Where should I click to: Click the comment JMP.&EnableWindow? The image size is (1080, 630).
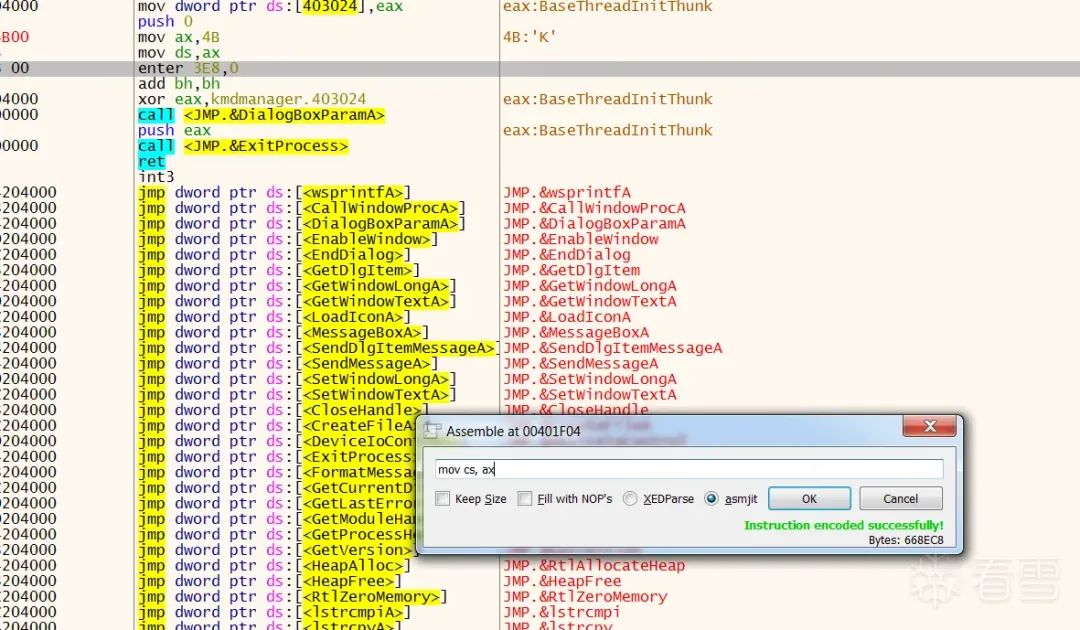point(581,239)
